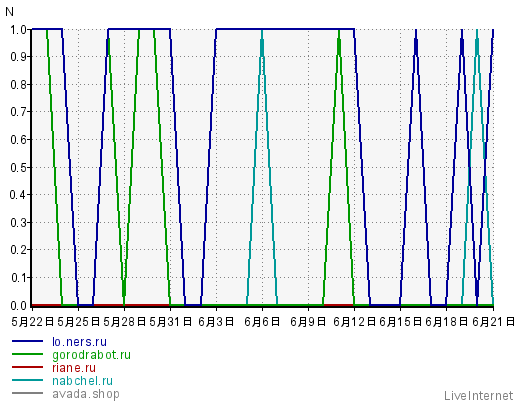Click the 1.0 value on the Y axis
The image size is (520, 405).
click(x=18, y=30)
